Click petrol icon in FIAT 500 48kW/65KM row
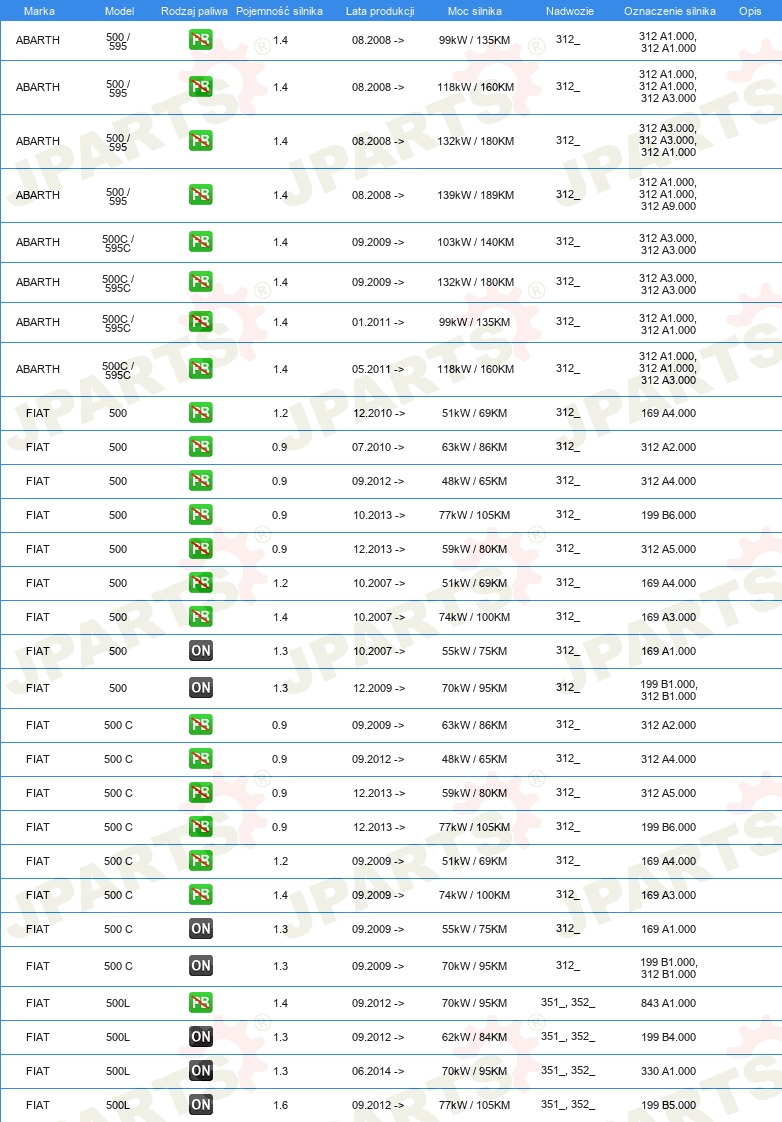 [x=201, y=481]
